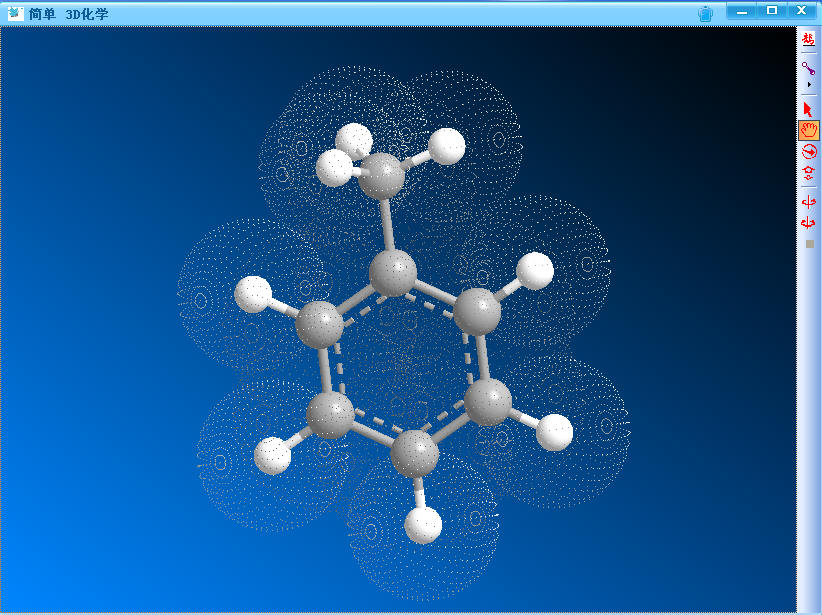
Task: Click the bottom-most carbon atom of the ring
Action: 414,454
